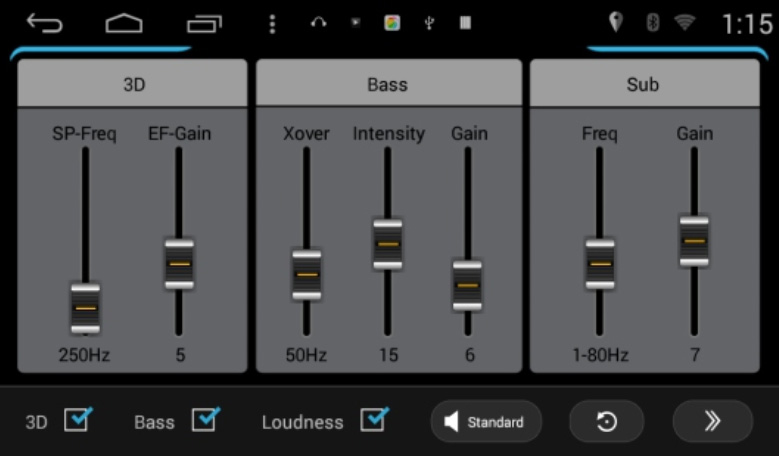Toggle the Loudness checkbox
The height and width of the screenshot is (456, 779).
pyautogui.click(x=374, y=420)
